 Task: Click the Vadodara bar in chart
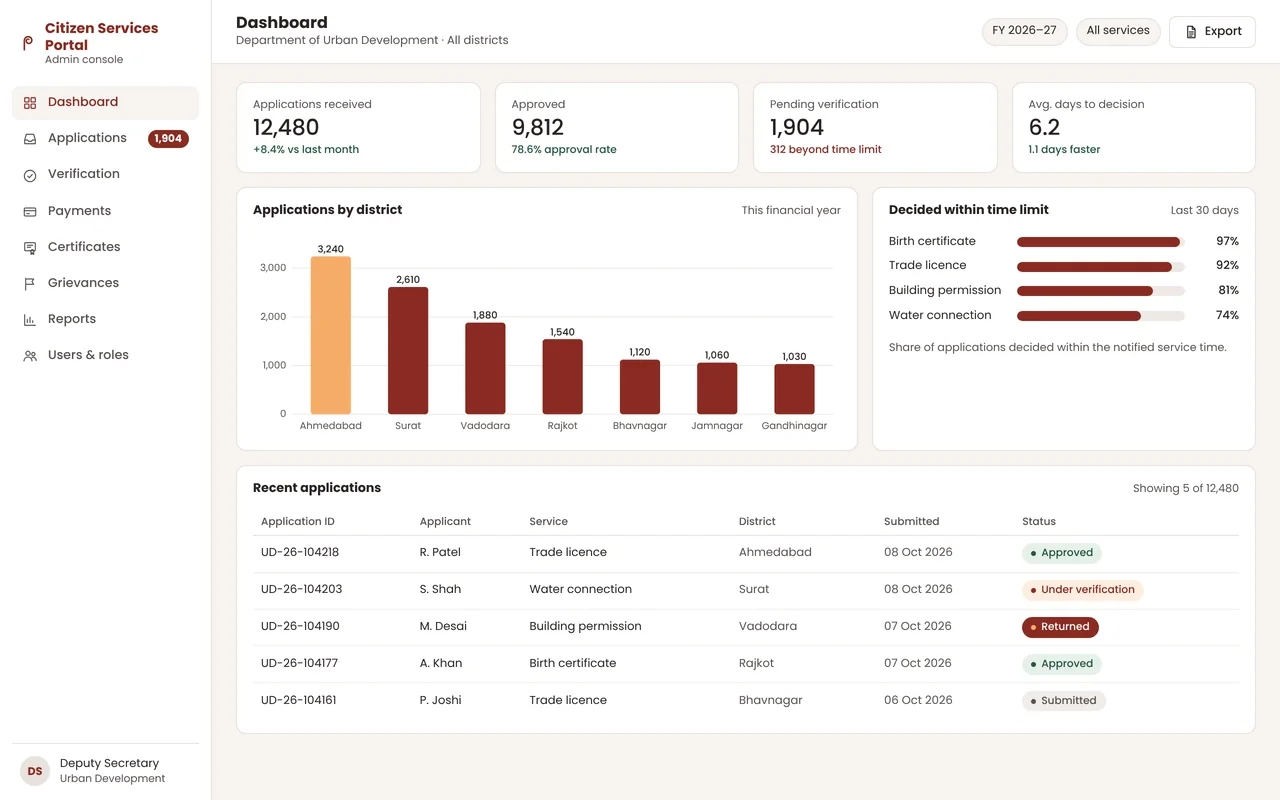point(485,368)
